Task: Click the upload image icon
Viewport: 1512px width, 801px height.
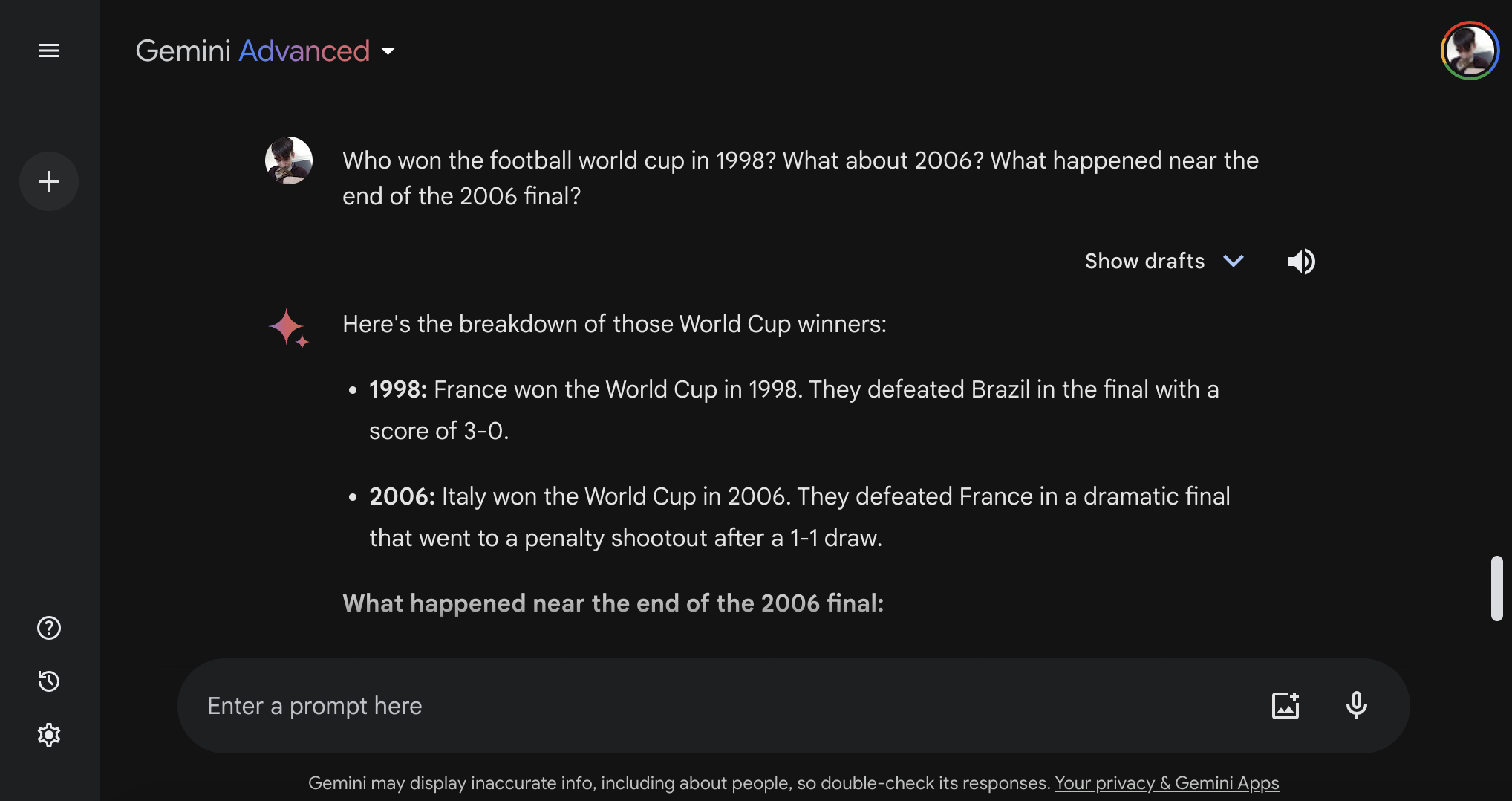Action: tap(1285, 705)
